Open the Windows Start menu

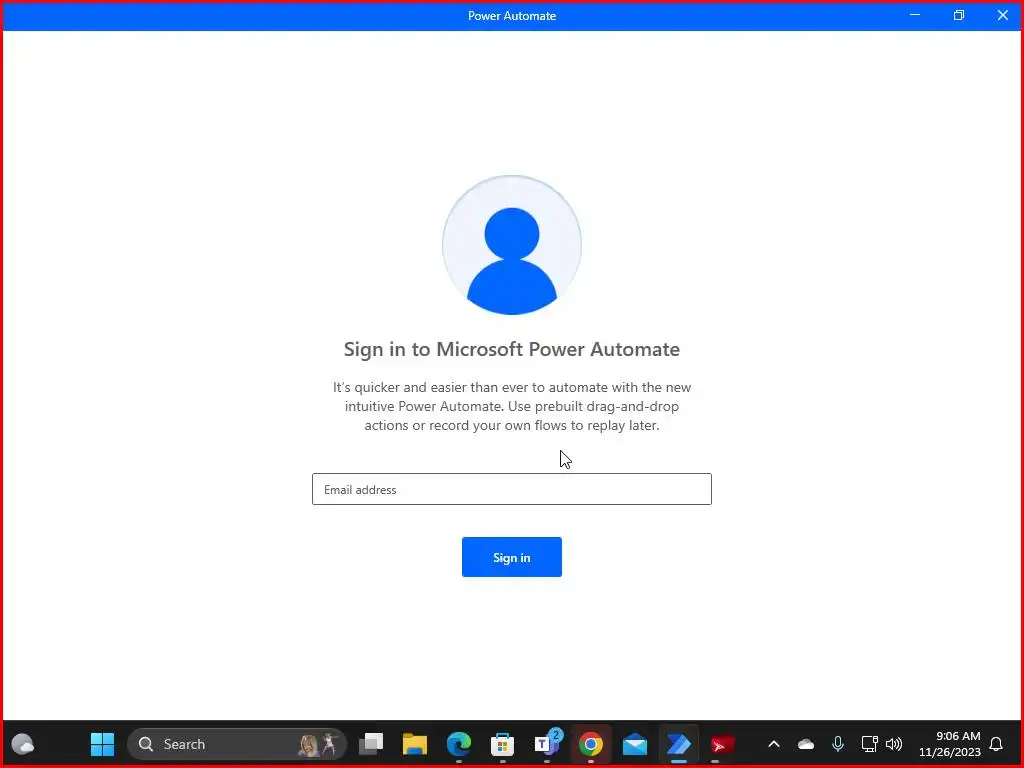(102, 744)
